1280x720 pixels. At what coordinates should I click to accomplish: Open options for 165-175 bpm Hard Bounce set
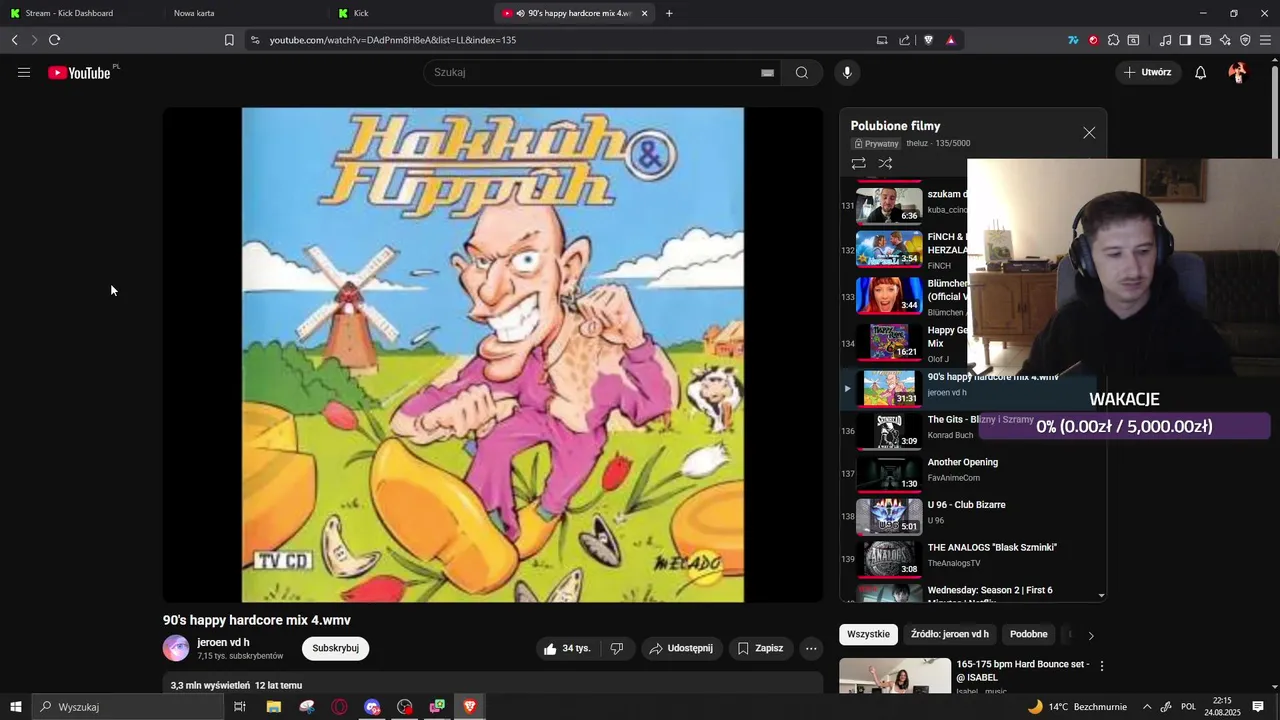point(1102,666)
